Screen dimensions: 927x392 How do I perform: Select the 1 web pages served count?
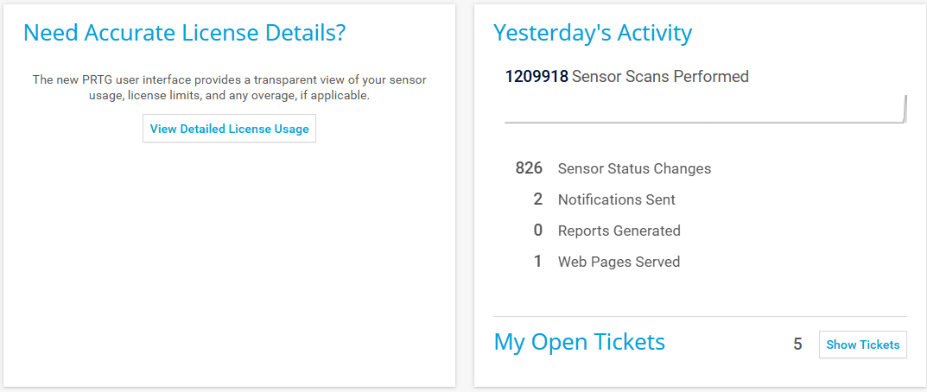537,261
